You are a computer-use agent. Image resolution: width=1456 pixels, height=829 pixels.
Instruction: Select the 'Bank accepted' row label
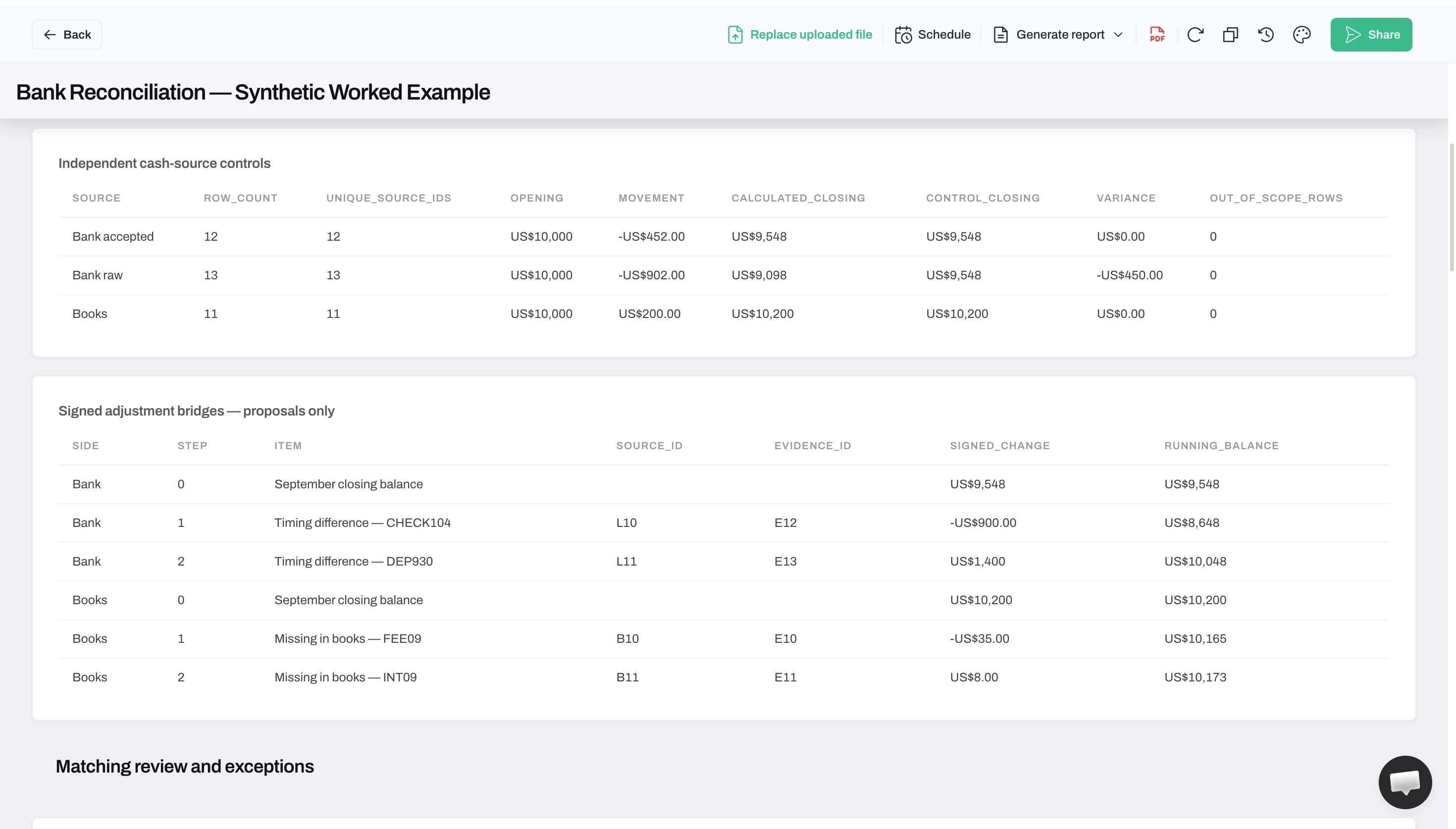[x=113, y=237]
